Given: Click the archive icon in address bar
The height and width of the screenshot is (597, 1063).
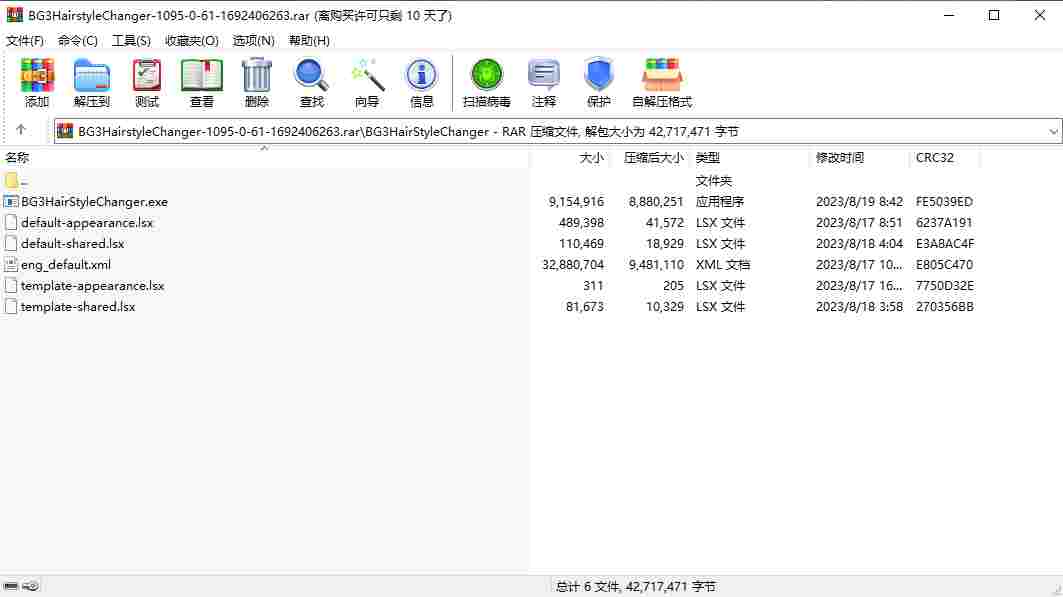Looking at the screenshot, I should (65, 131).
